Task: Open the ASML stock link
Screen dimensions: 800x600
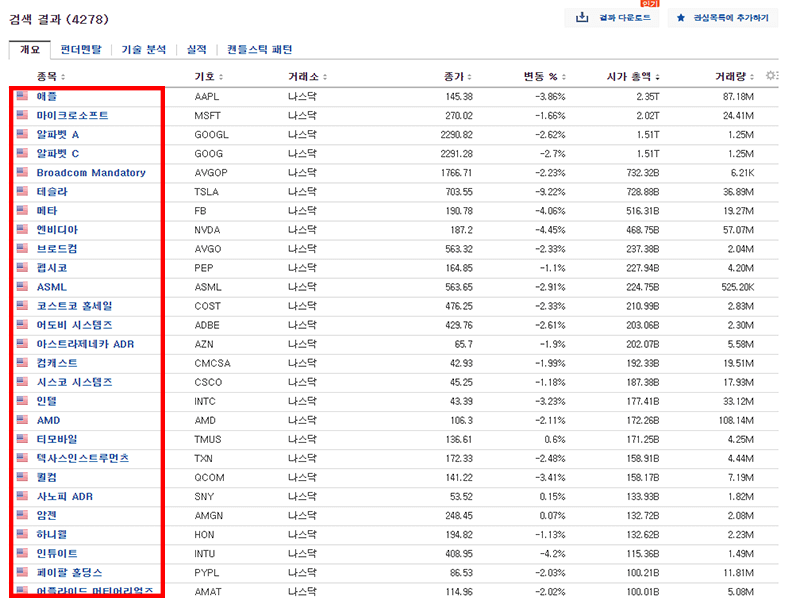Action: [x=52, y=287]
